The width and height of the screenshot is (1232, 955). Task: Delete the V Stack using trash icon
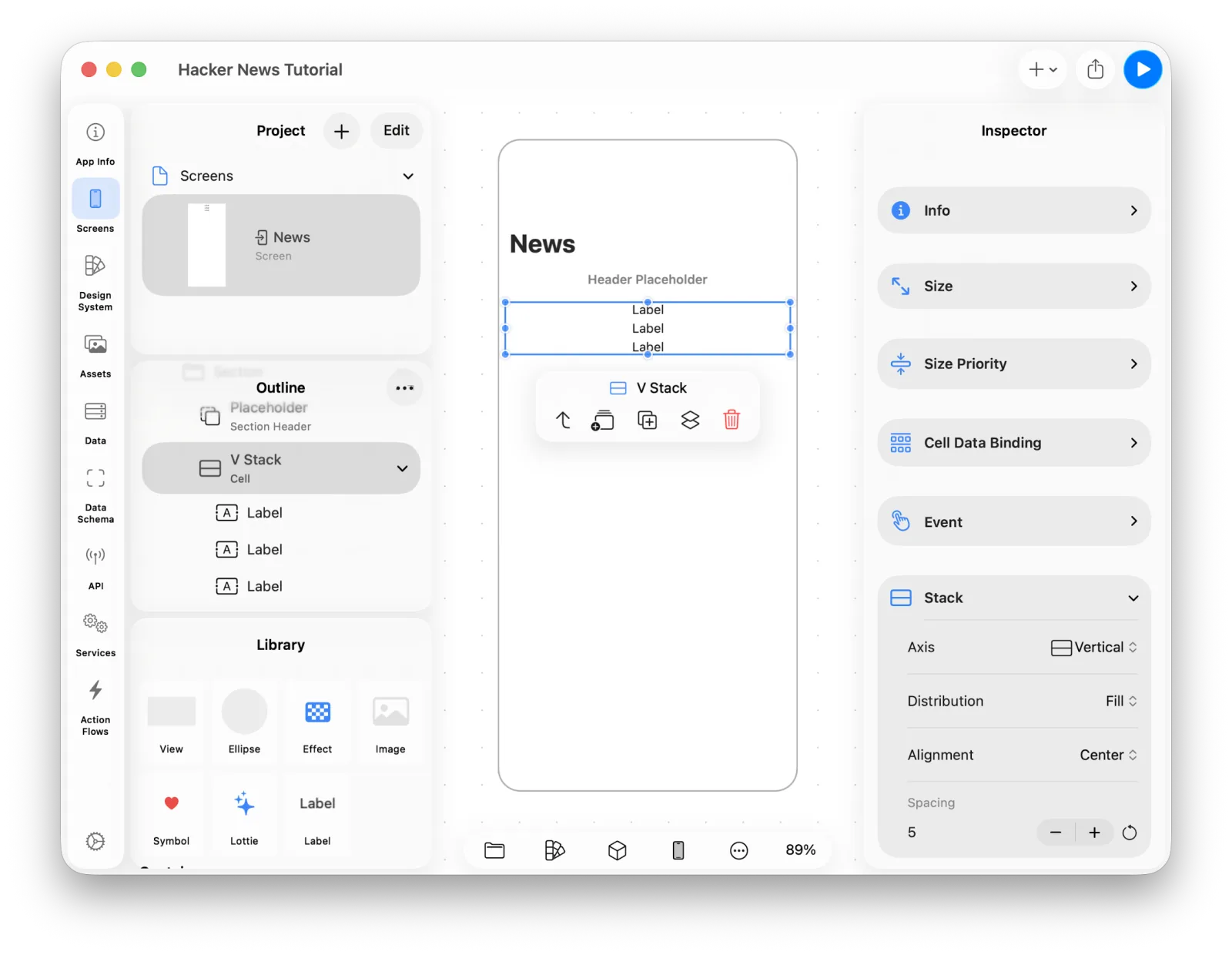pos(731,420)
